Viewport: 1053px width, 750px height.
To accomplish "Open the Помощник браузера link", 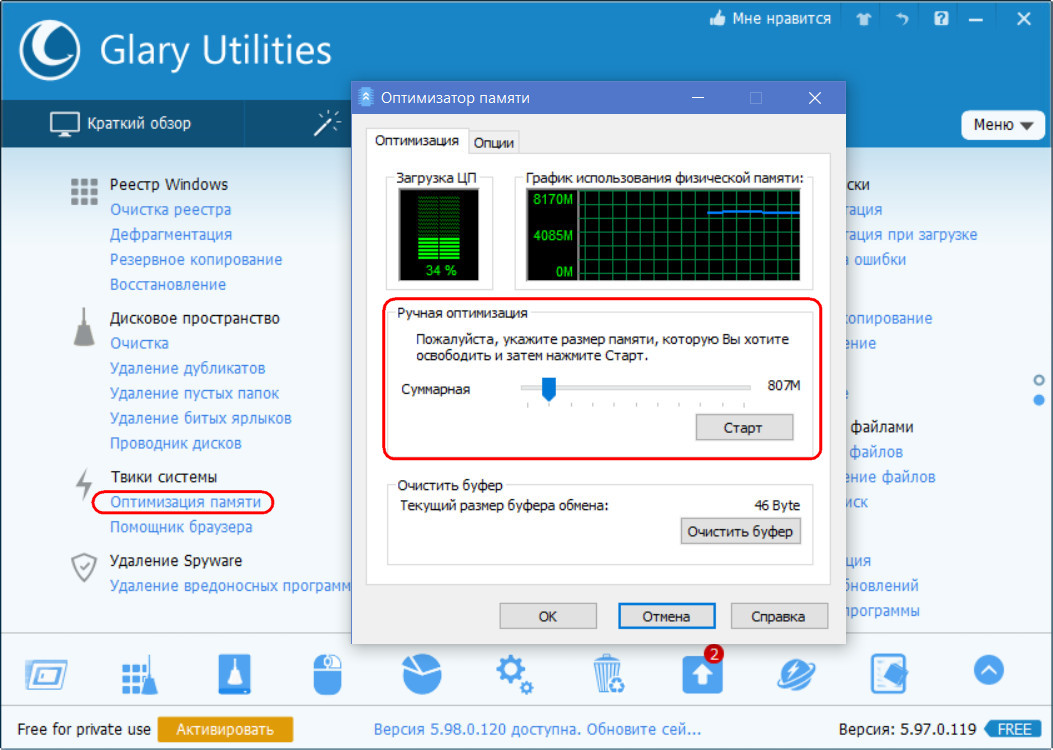I will 181,526.
